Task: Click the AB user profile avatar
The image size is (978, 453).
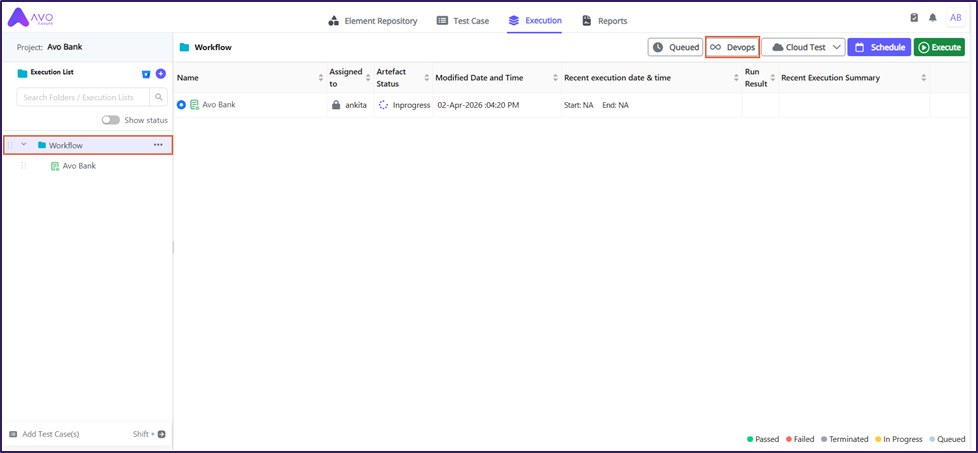Action: pyautogui.click(x=955, y=18)
